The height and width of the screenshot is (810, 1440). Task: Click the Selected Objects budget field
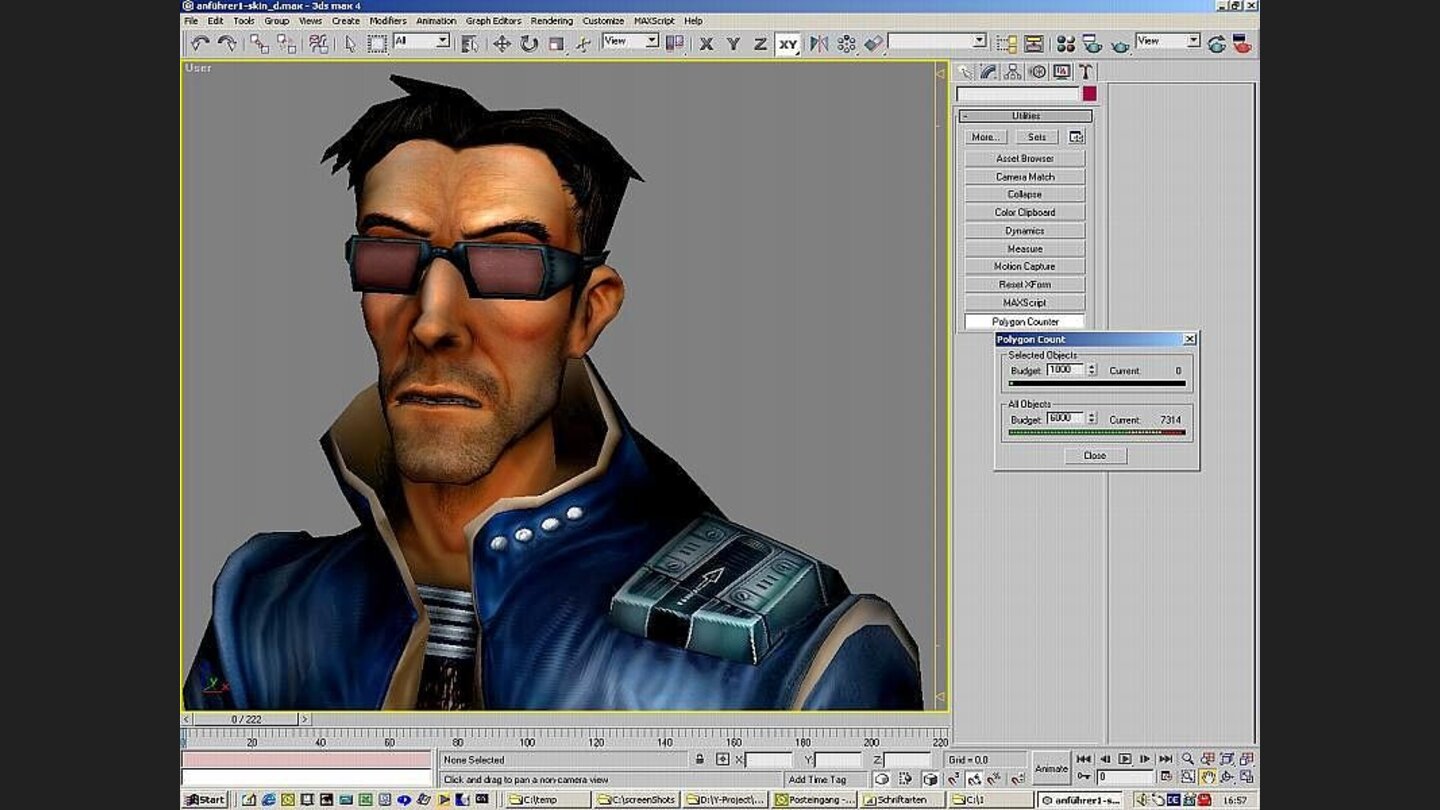(1066, 370)
